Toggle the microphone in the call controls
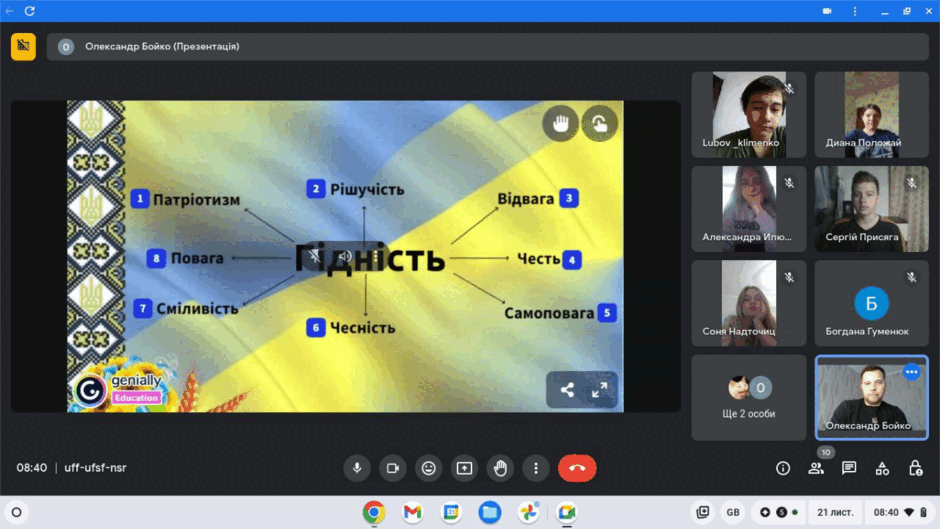 [x=357, y=468]
